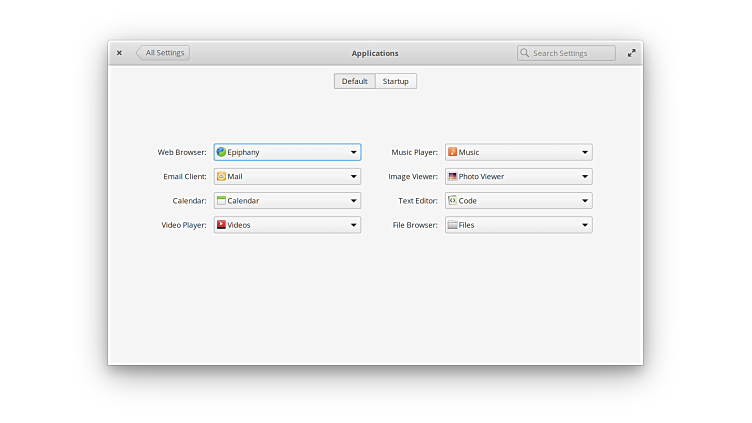Click the search magnifier icon
Viewport: 752px width, 423px height.
(x=525, y=53)
